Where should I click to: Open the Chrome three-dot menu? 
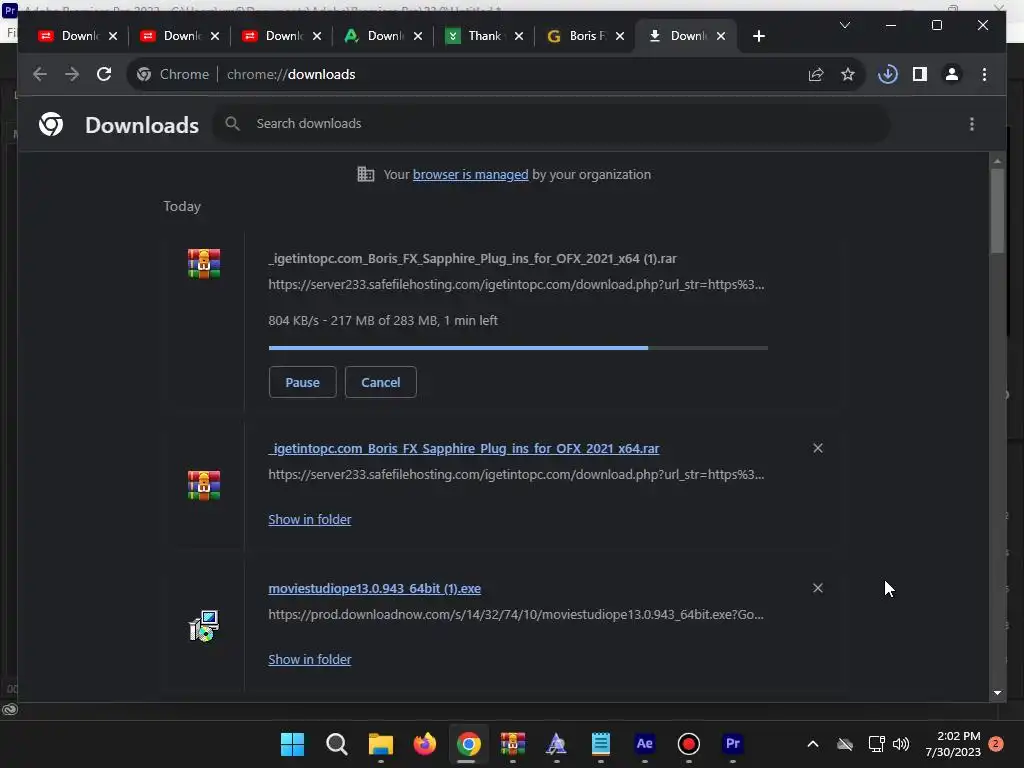click(x=984, y=74)
